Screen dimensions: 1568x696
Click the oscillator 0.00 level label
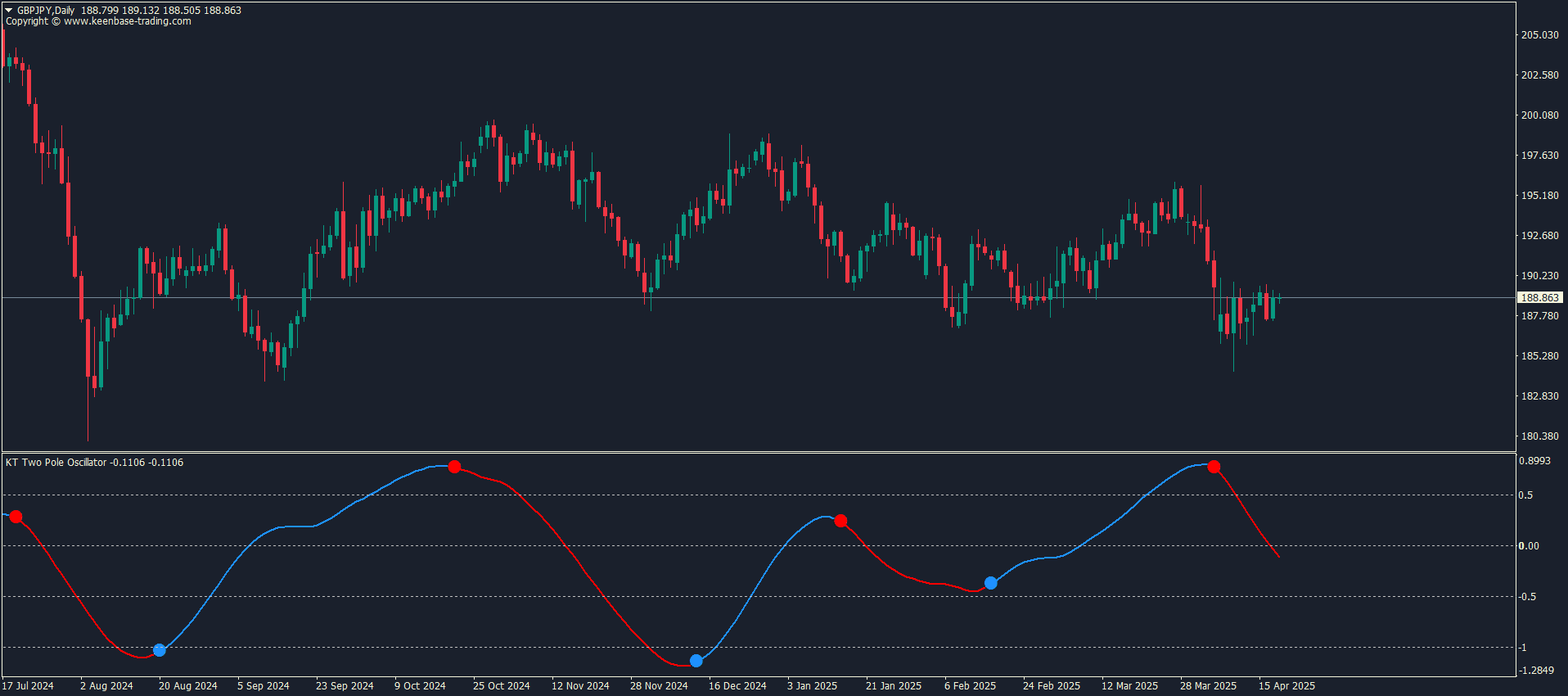coord(1529,546)
